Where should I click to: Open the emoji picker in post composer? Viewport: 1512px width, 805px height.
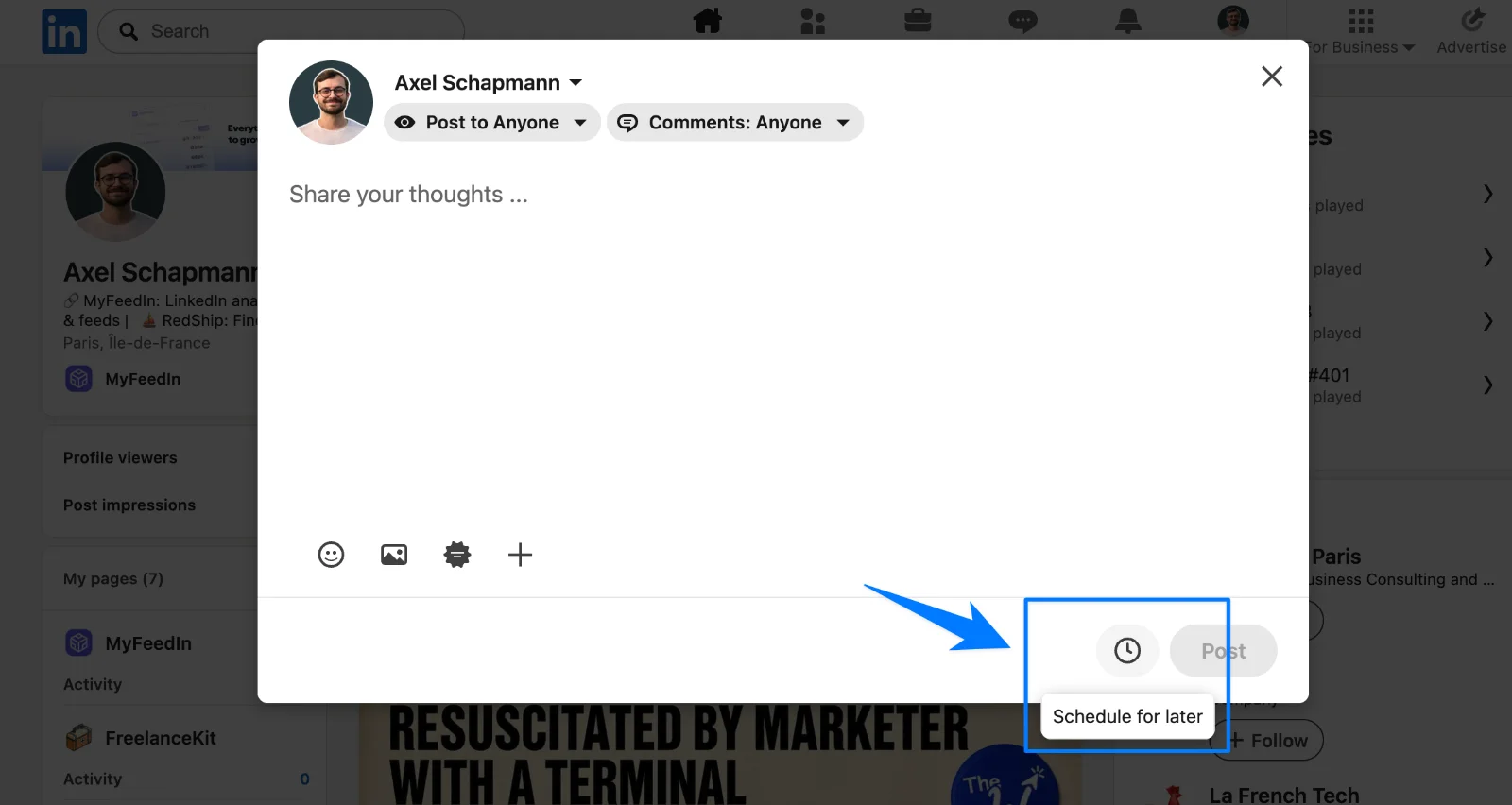[331, 555]
